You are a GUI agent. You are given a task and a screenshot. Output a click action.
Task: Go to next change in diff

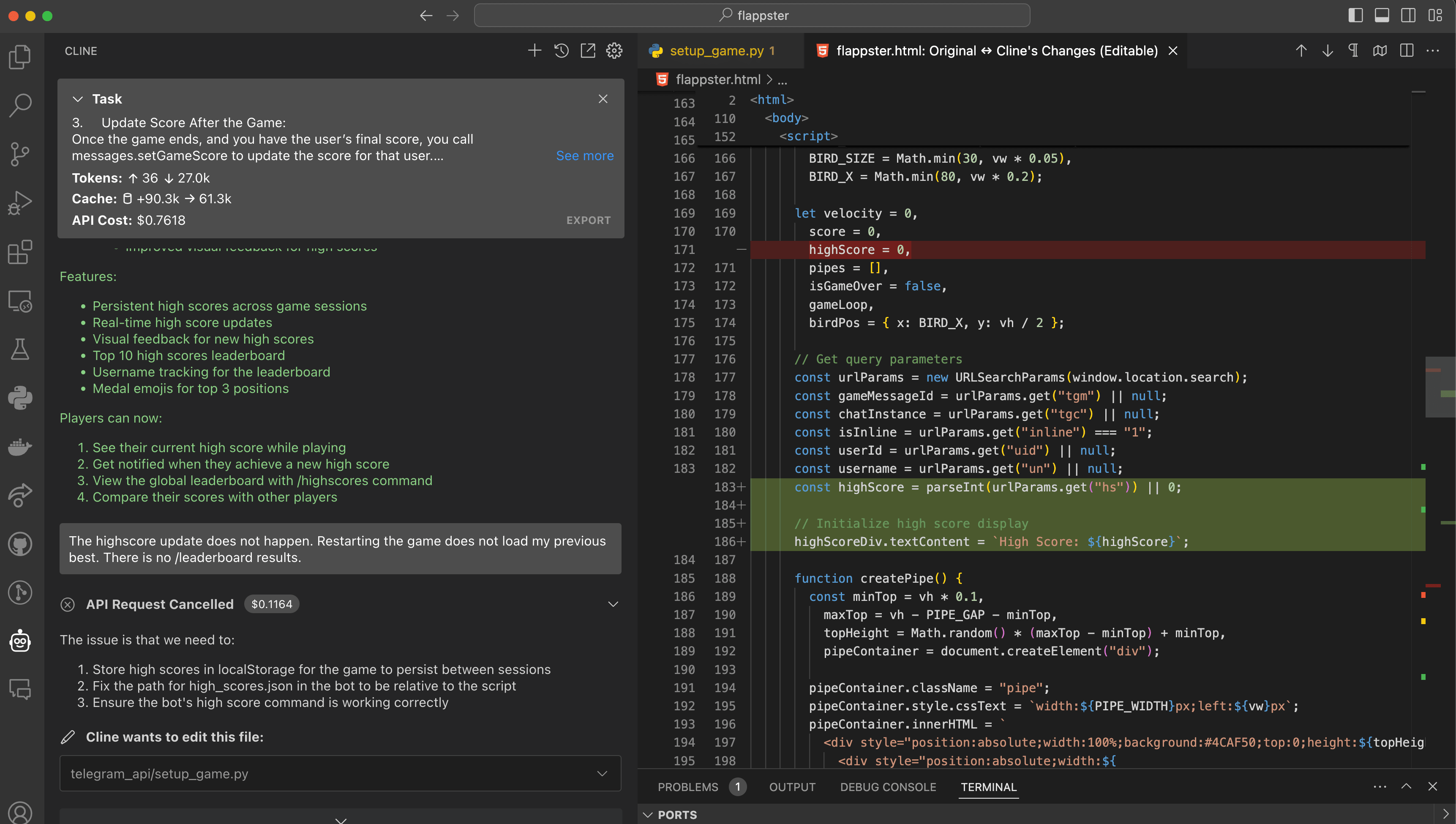1328,51
